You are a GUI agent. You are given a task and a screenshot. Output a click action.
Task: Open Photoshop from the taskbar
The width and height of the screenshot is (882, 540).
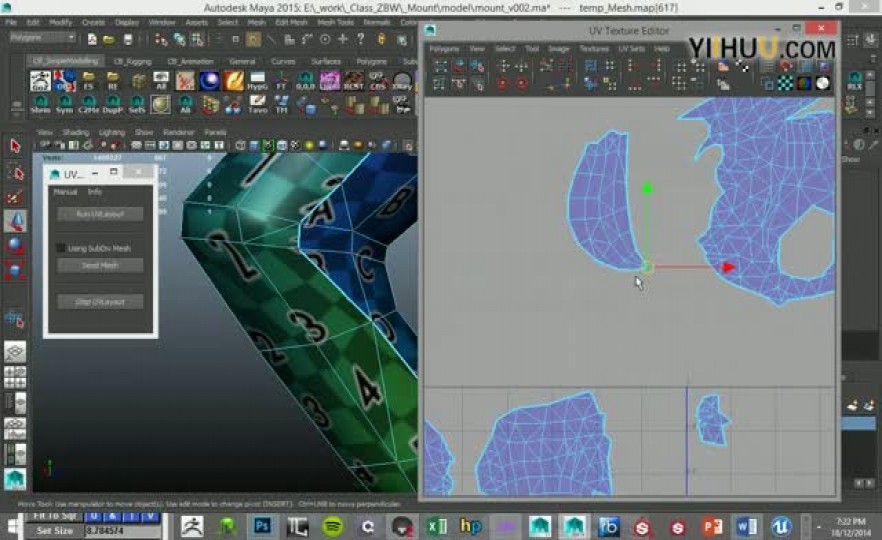[x=262, y=526]
